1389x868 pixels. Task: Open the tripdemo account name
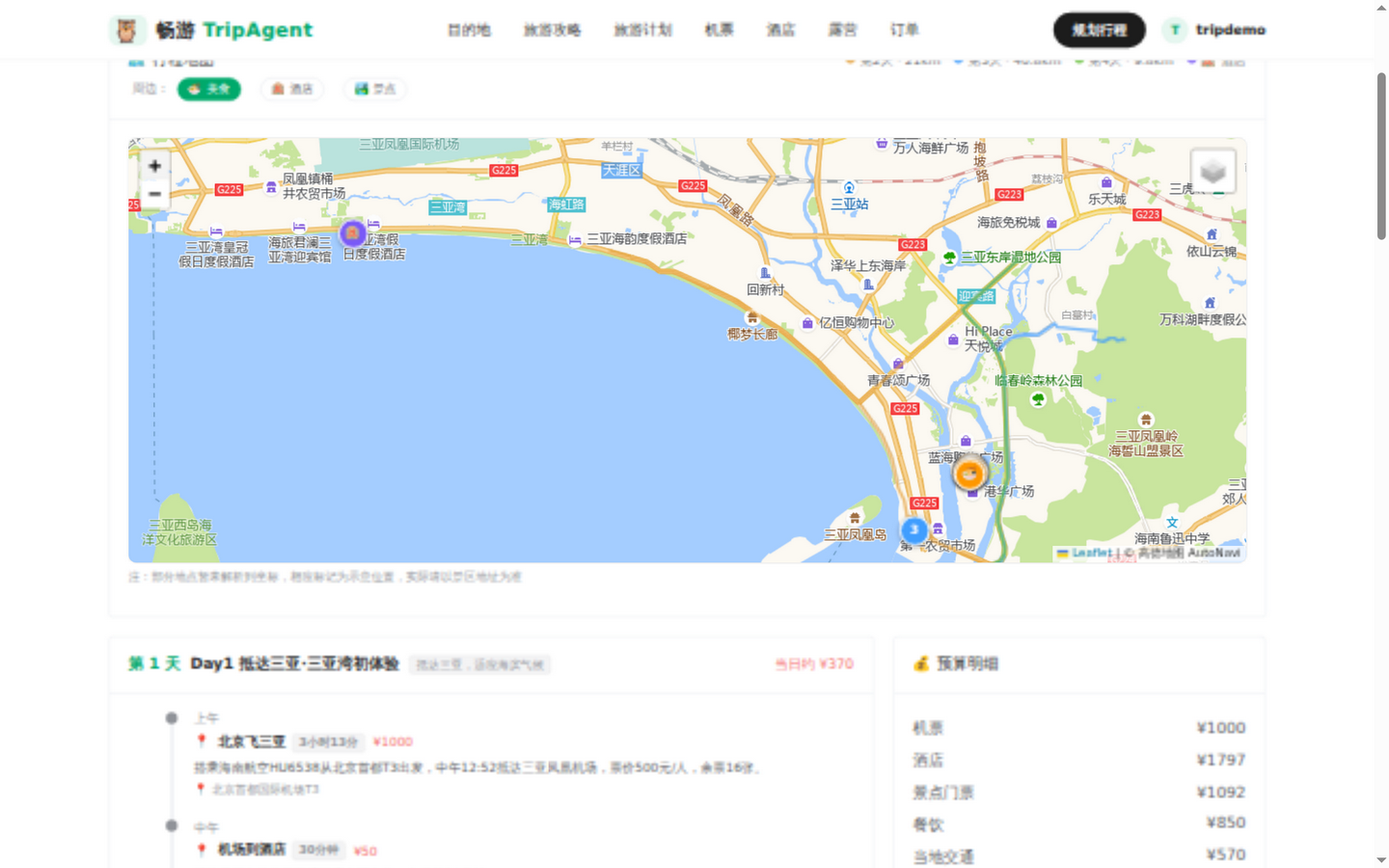(x=1231, y=30)
